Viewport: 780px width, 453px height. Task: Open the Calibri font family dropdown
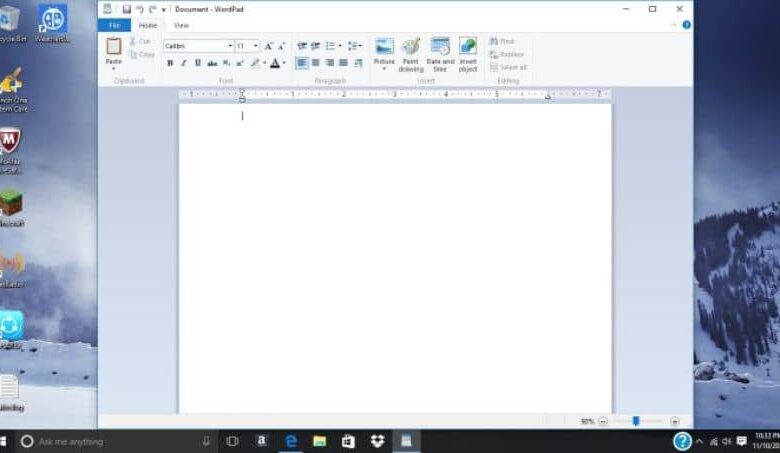click(x=230, y=46)
